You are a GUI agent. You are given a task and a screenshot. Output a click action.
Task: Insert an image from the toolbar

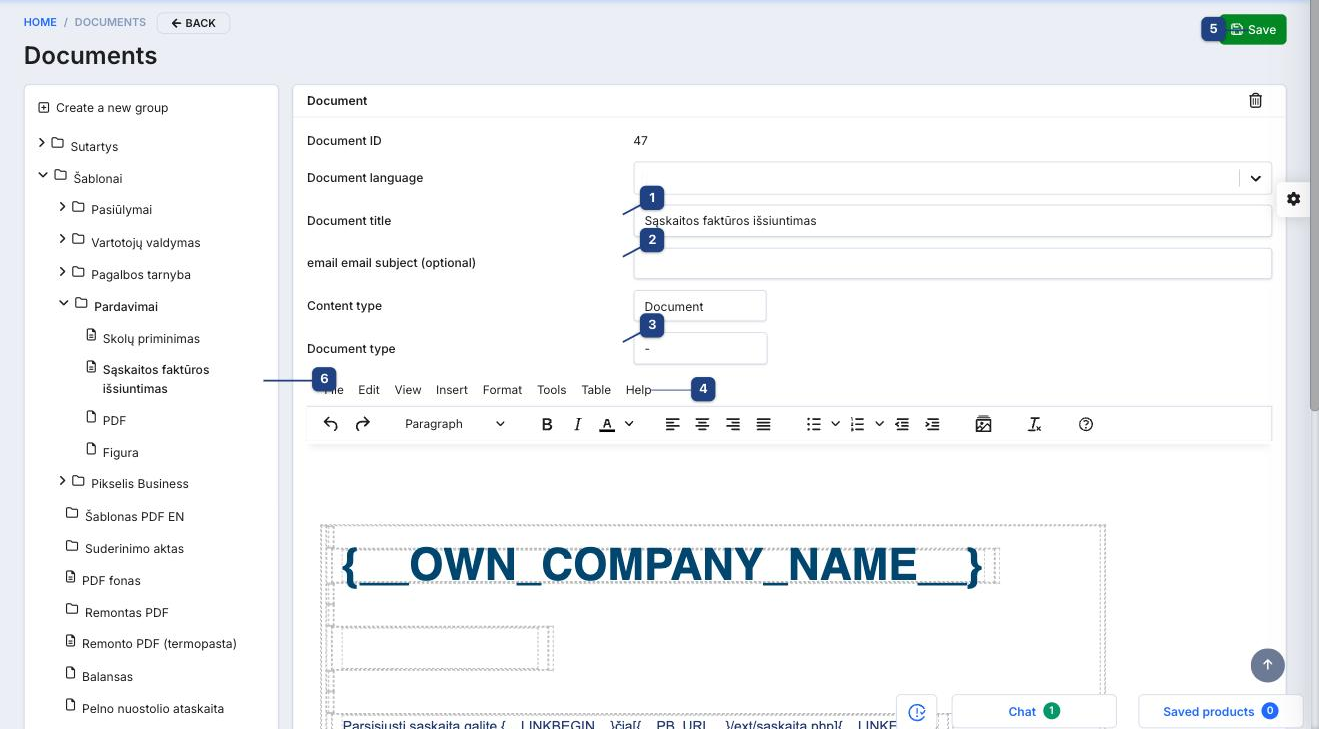coord(983,424)
